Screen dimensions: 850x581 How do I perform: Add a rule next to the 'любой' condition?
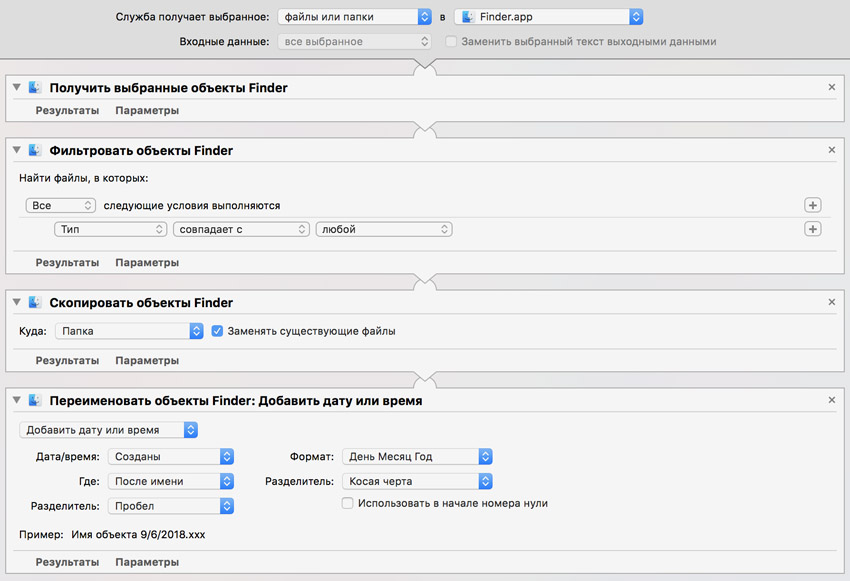coord(813,229)
